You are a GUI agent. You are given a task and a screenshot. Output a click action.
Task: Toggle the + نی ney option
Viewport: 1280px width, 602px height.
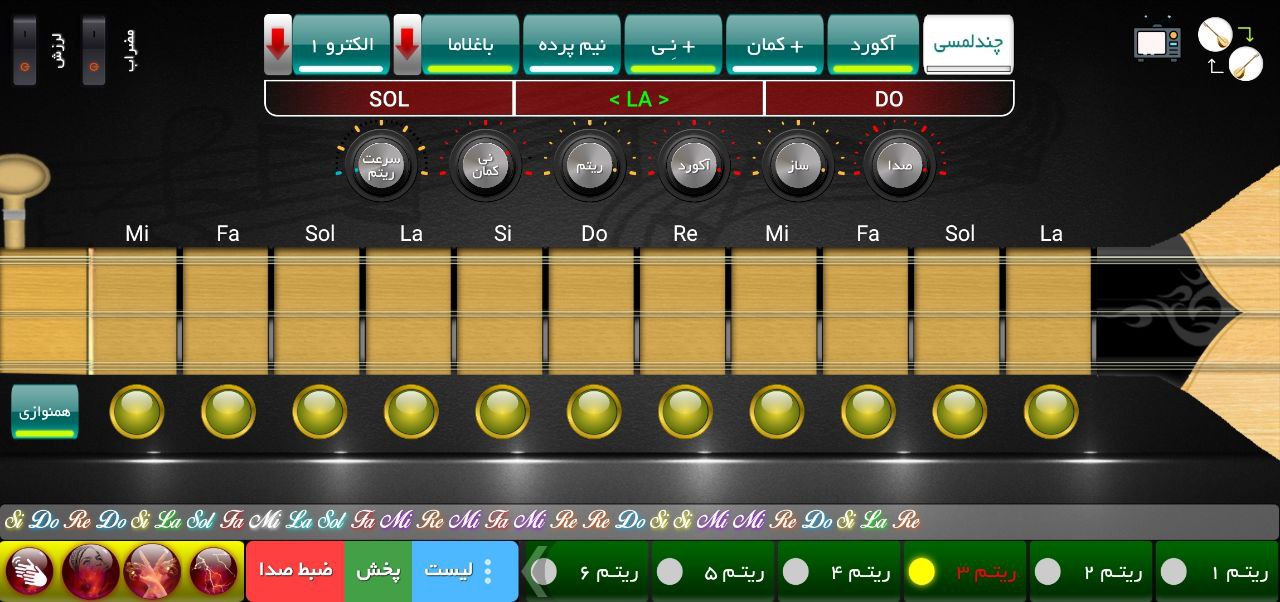pos(673,45)
